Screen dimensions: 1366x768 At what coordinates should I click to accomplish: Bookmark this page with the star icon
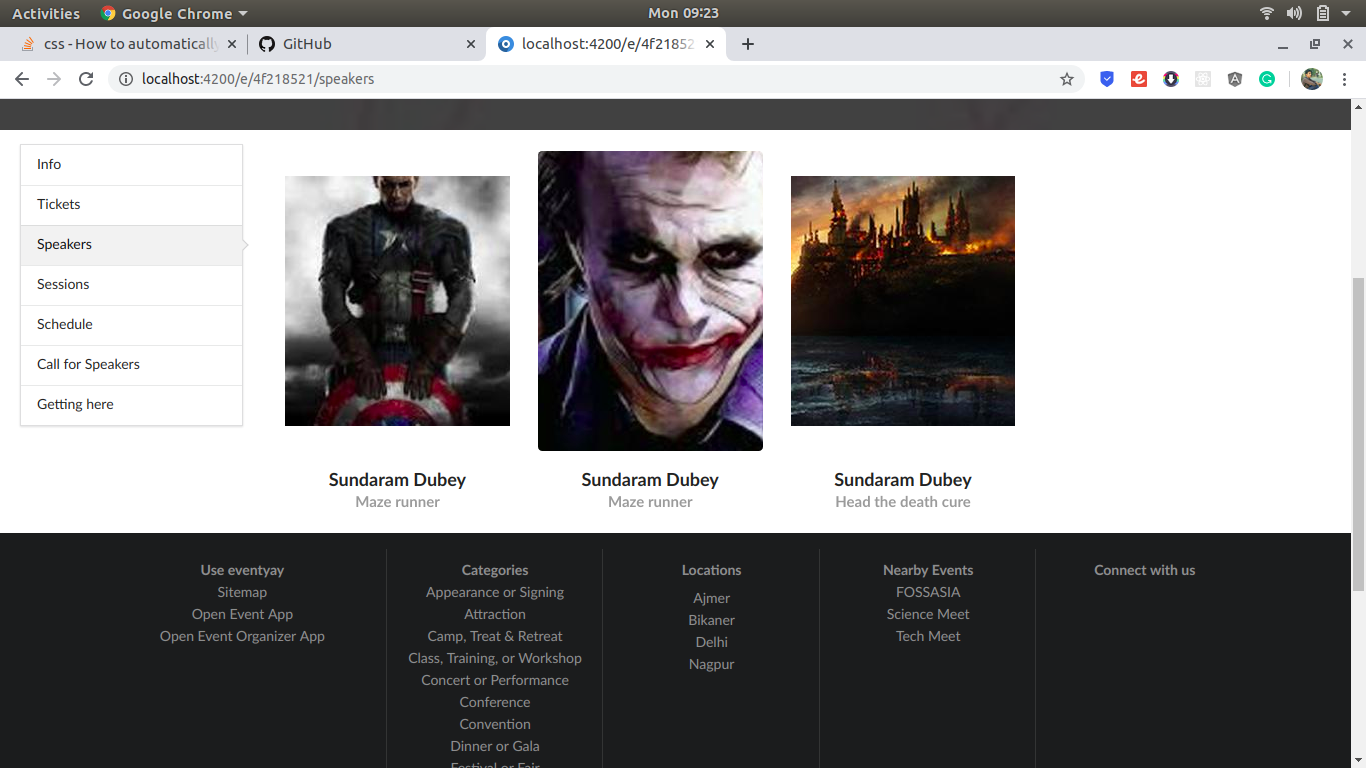1067,79
